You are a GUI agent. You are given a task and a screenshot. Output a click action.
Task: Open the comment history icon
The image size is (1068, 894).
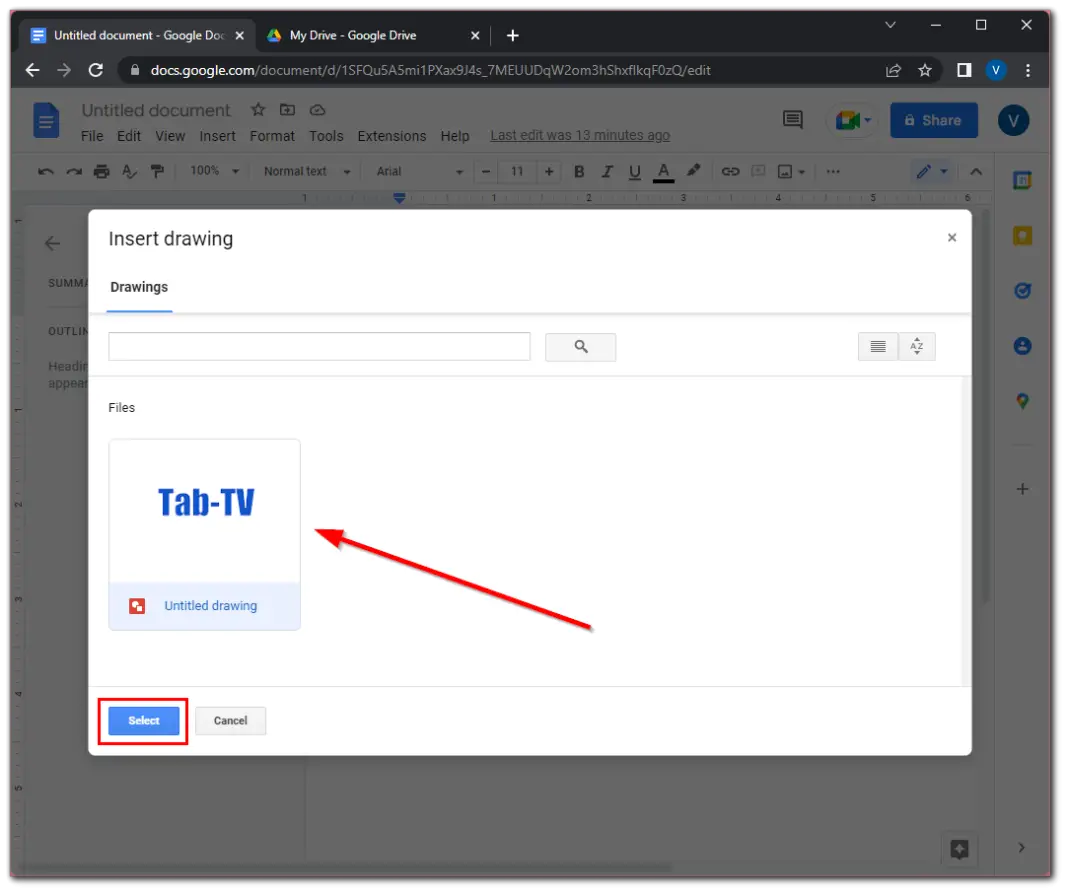click(792, 119)
